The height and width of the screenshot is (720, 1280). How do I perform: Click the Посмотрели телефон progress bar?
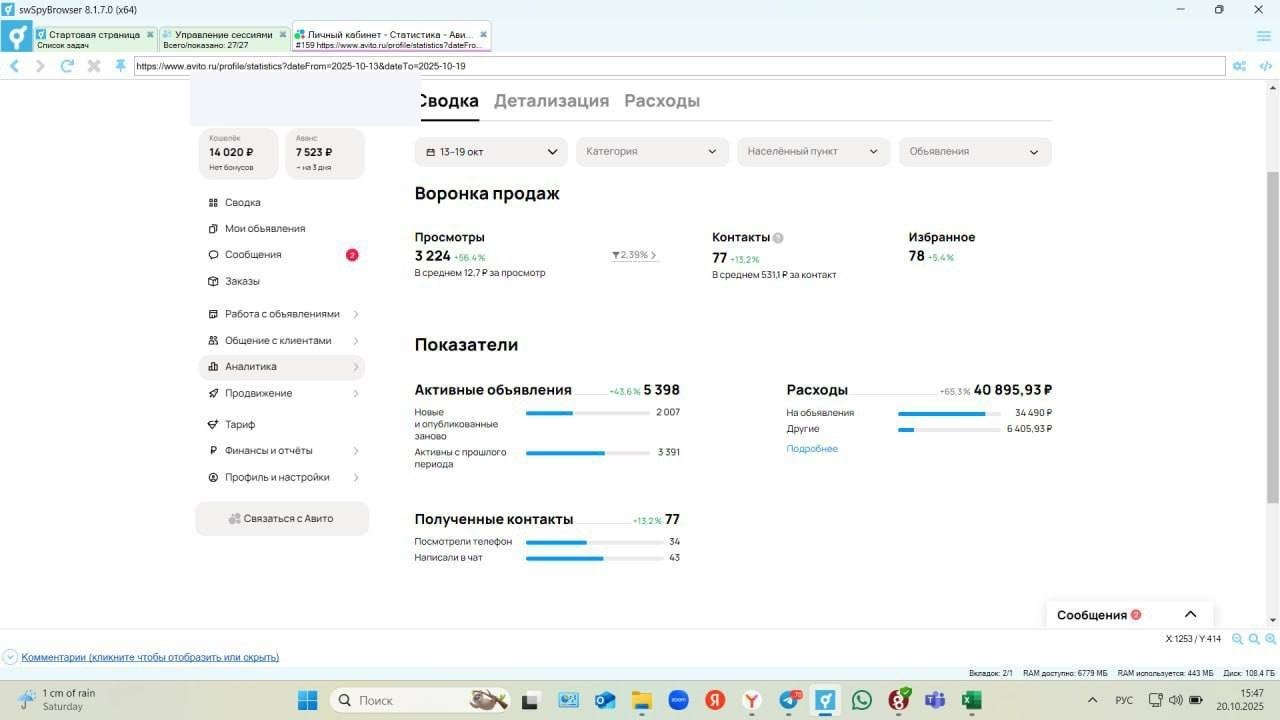(x=595, y=542)
